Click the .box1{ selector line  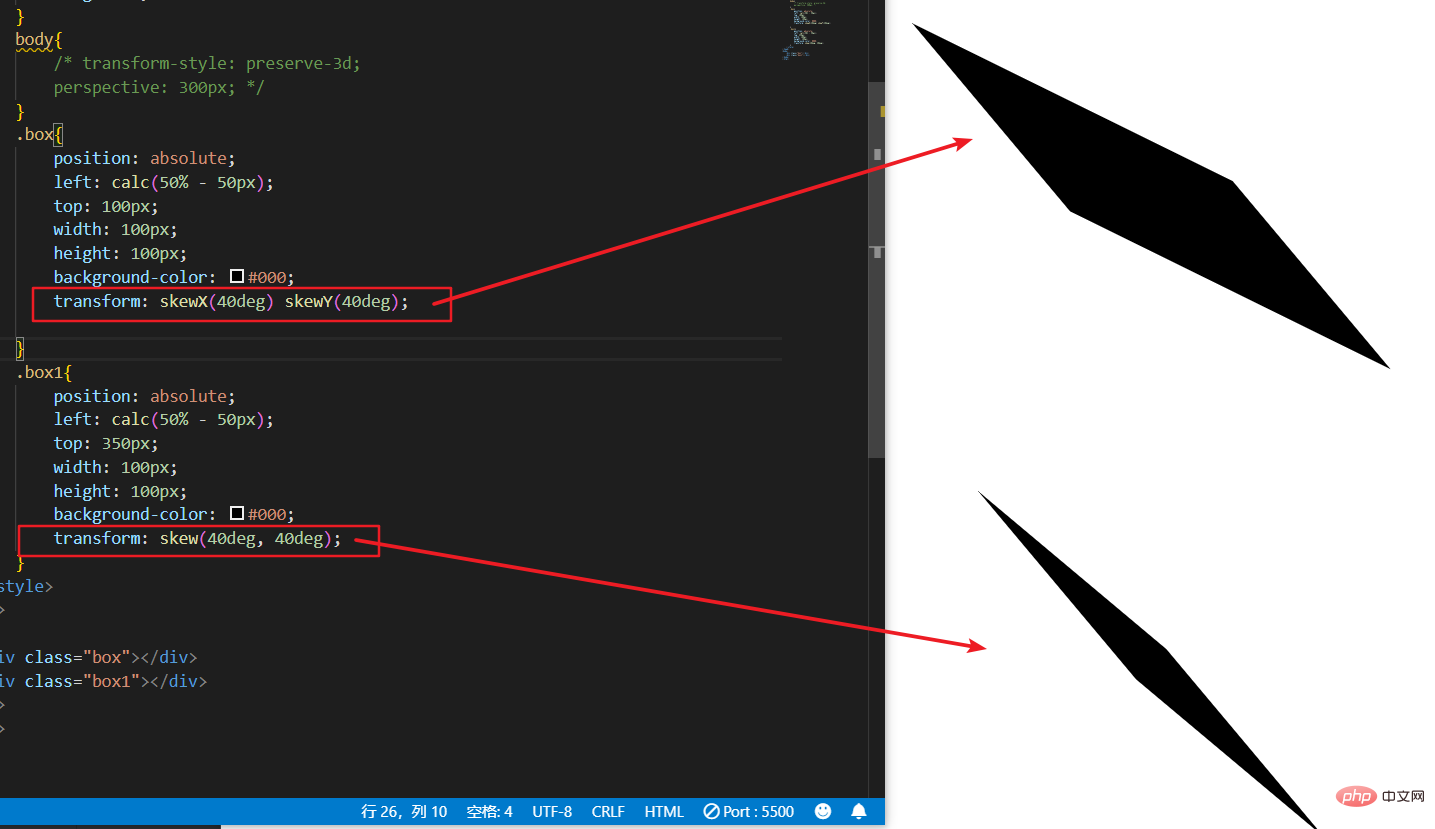pos(44,372)
